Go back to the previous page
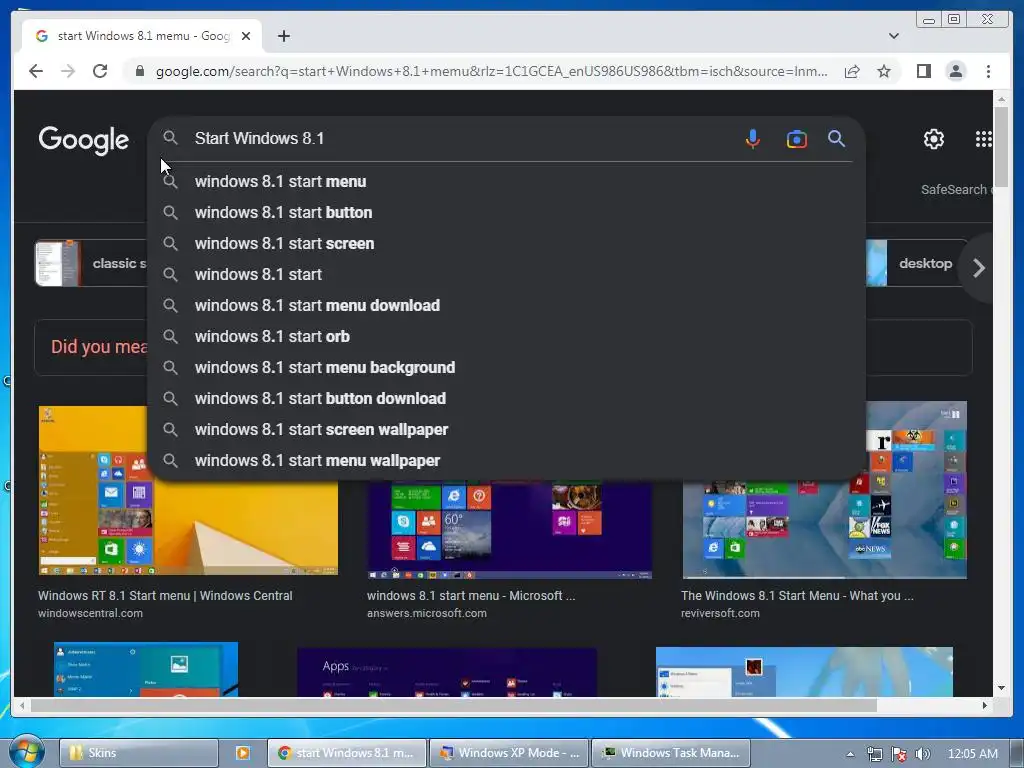 click(x=36, y=71)
